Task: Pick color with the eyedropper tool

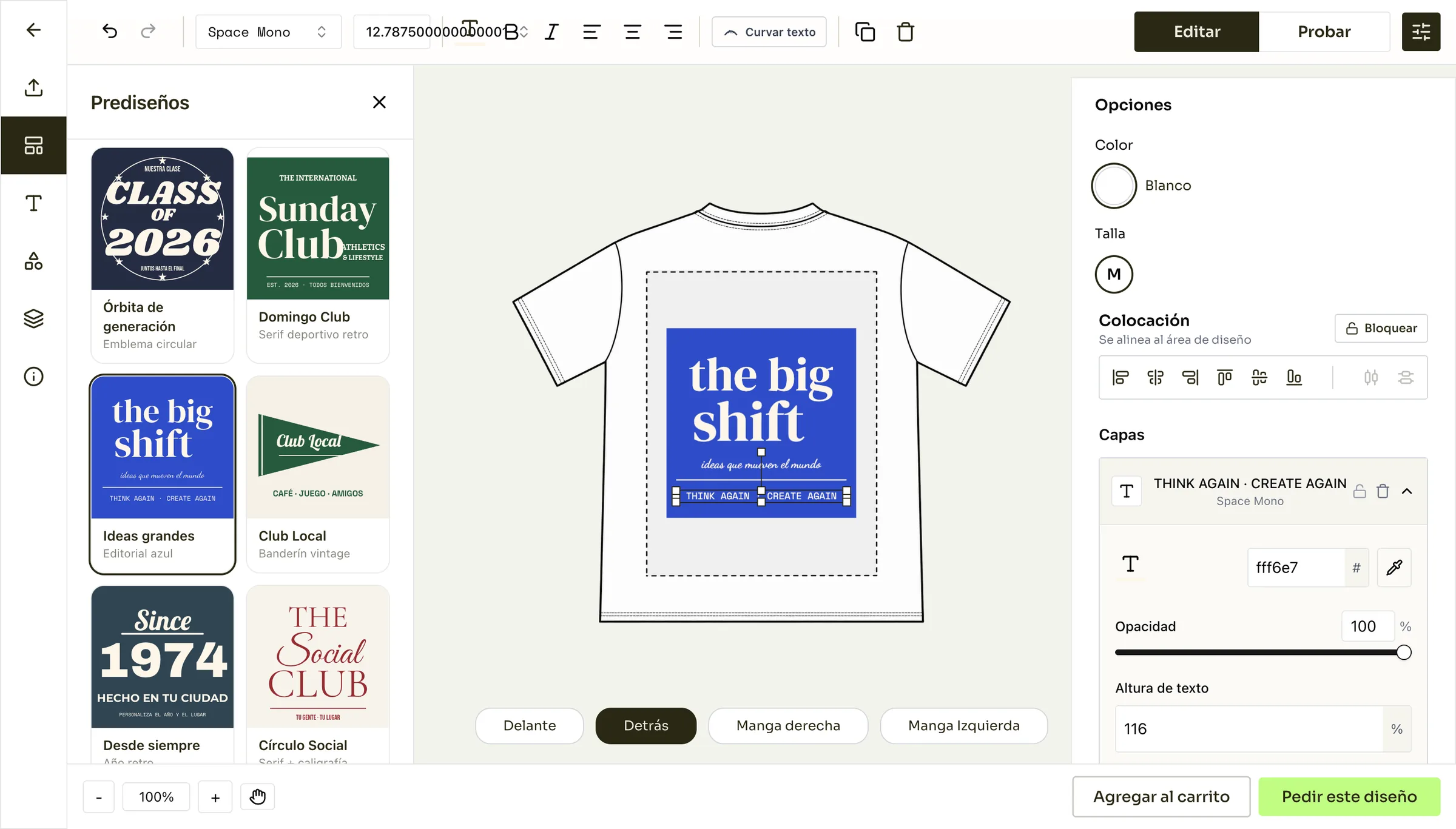Action: pyautogui.click(x=1394, y=568)
